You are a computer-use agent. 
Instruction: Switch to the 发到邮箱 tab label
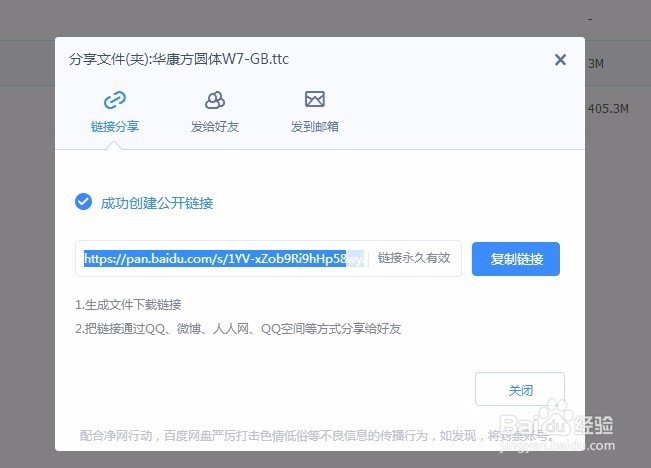point(315,126)
